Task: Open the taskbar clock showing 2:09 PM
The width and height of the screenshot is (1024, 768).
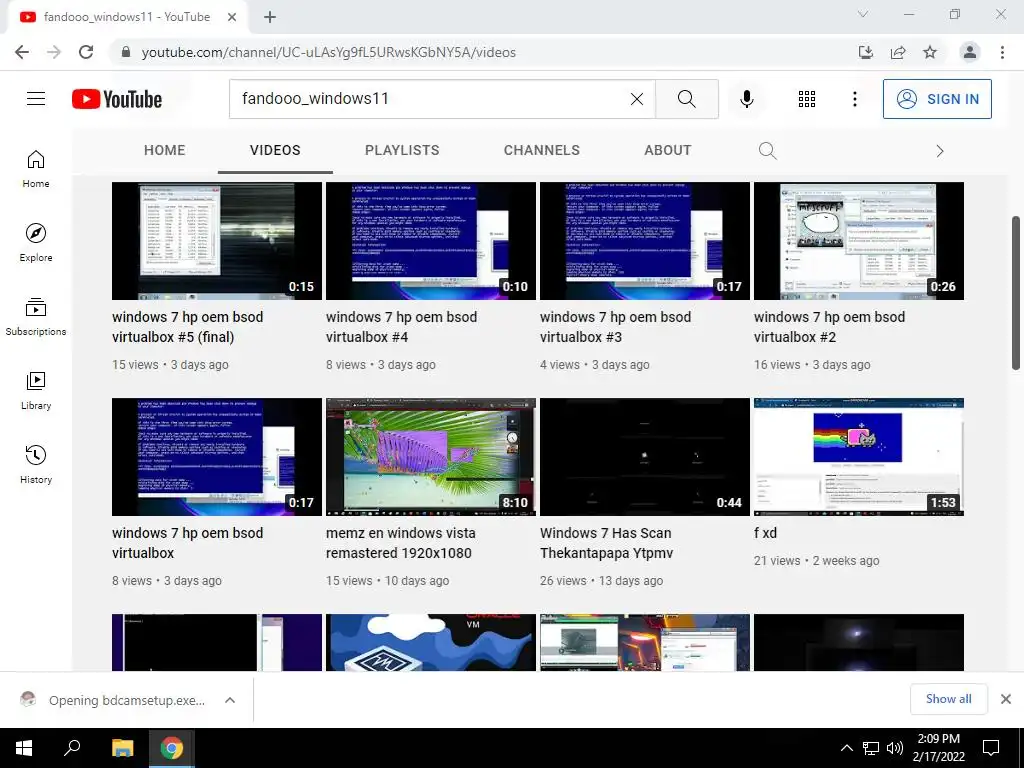Action: point(938,748)
